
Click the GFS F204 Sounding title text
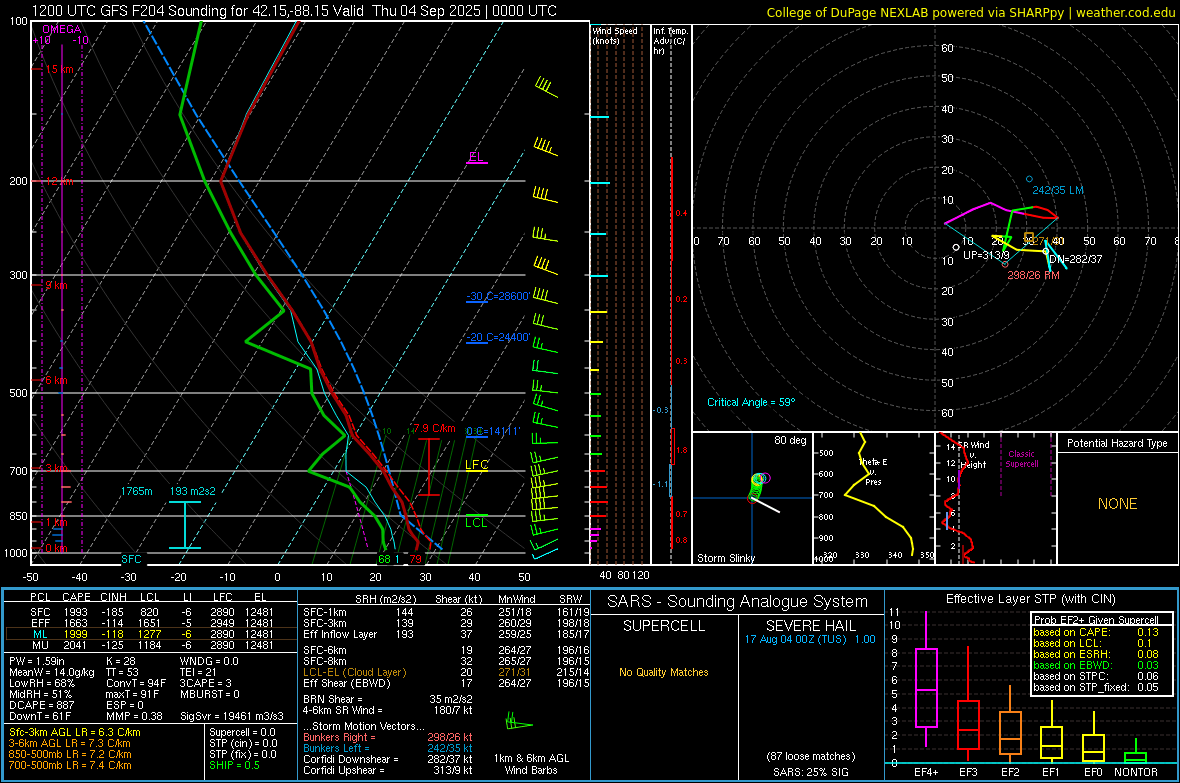click(x=294, y=11)
